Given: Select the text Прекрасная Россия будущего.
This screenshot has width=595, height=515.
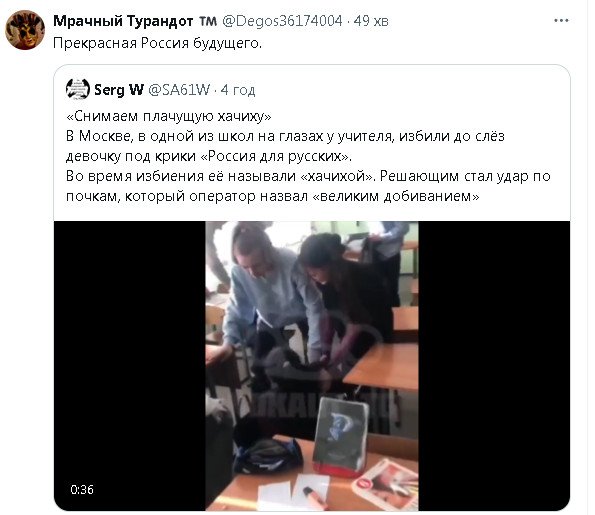Looking at the screenshot, I should pyautogui.click(x=157, y=43).
